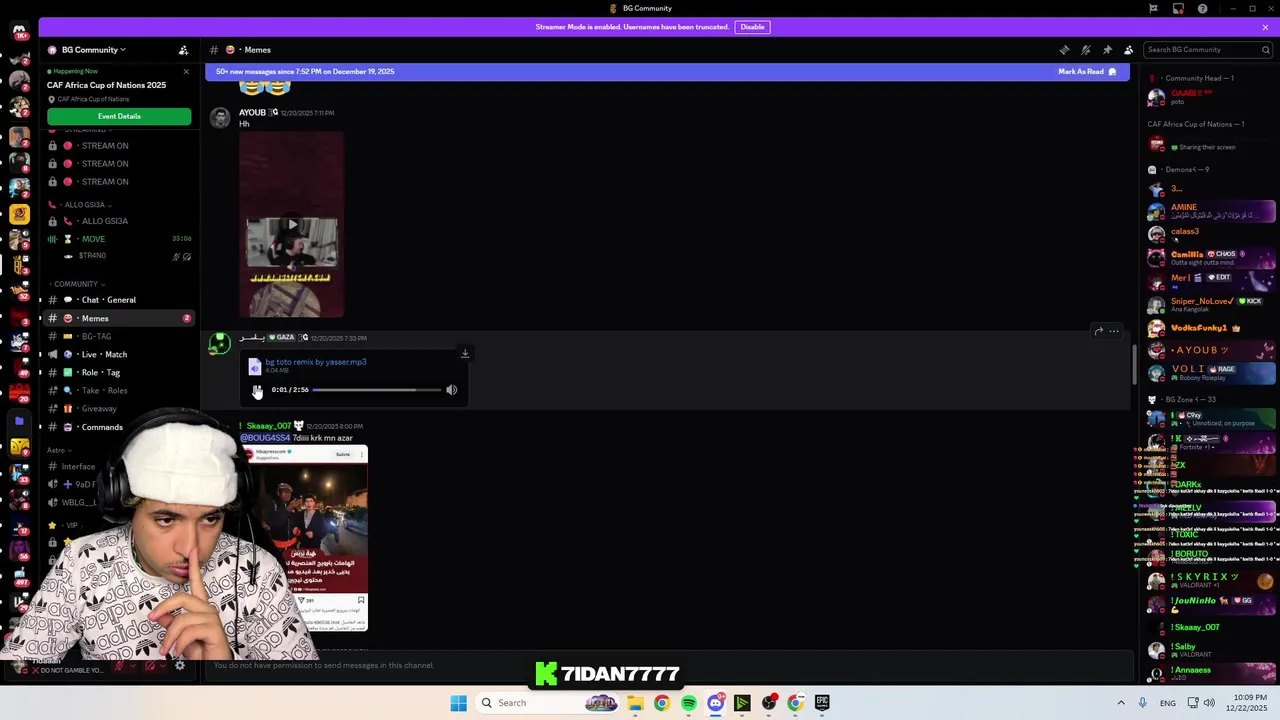This screenshot has width=1280, height=720.
Task: Open the BG-TAG channel
Action: pyautogui.click(x=119, y=336)
